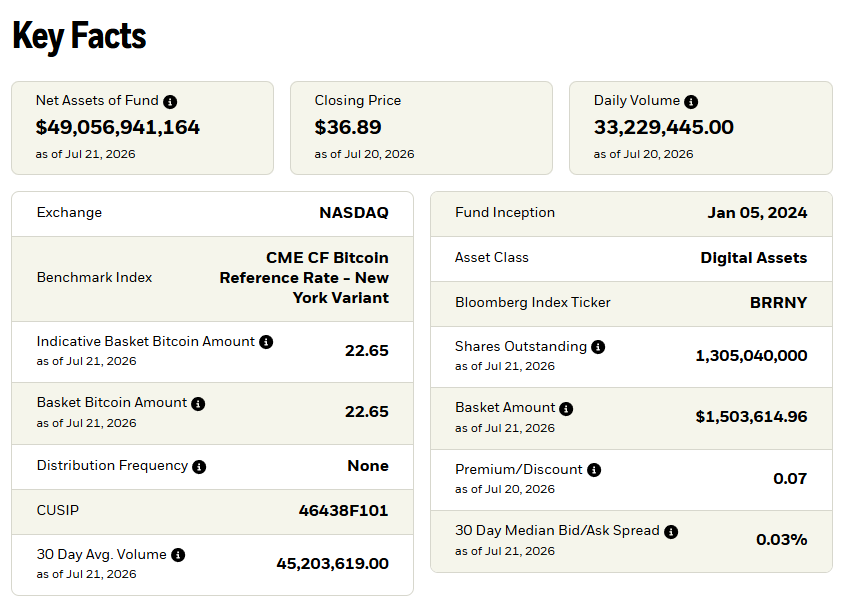843x602 pixels.
Task: Click the Key Facts heading
Action: (79, 37)
